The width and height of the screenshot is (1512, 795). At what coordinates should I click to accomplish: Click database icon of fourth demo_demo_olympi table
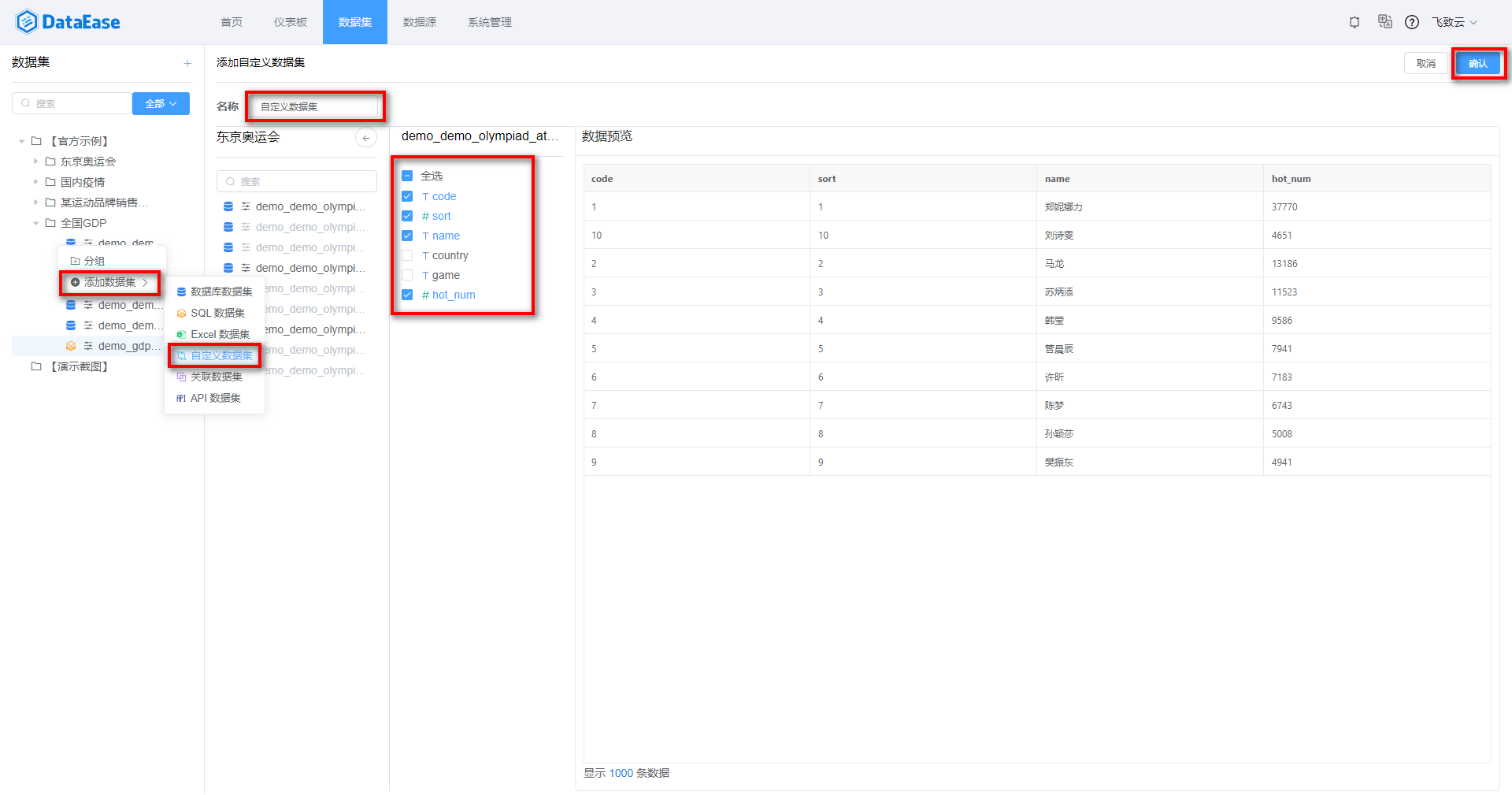pos(228,268)
